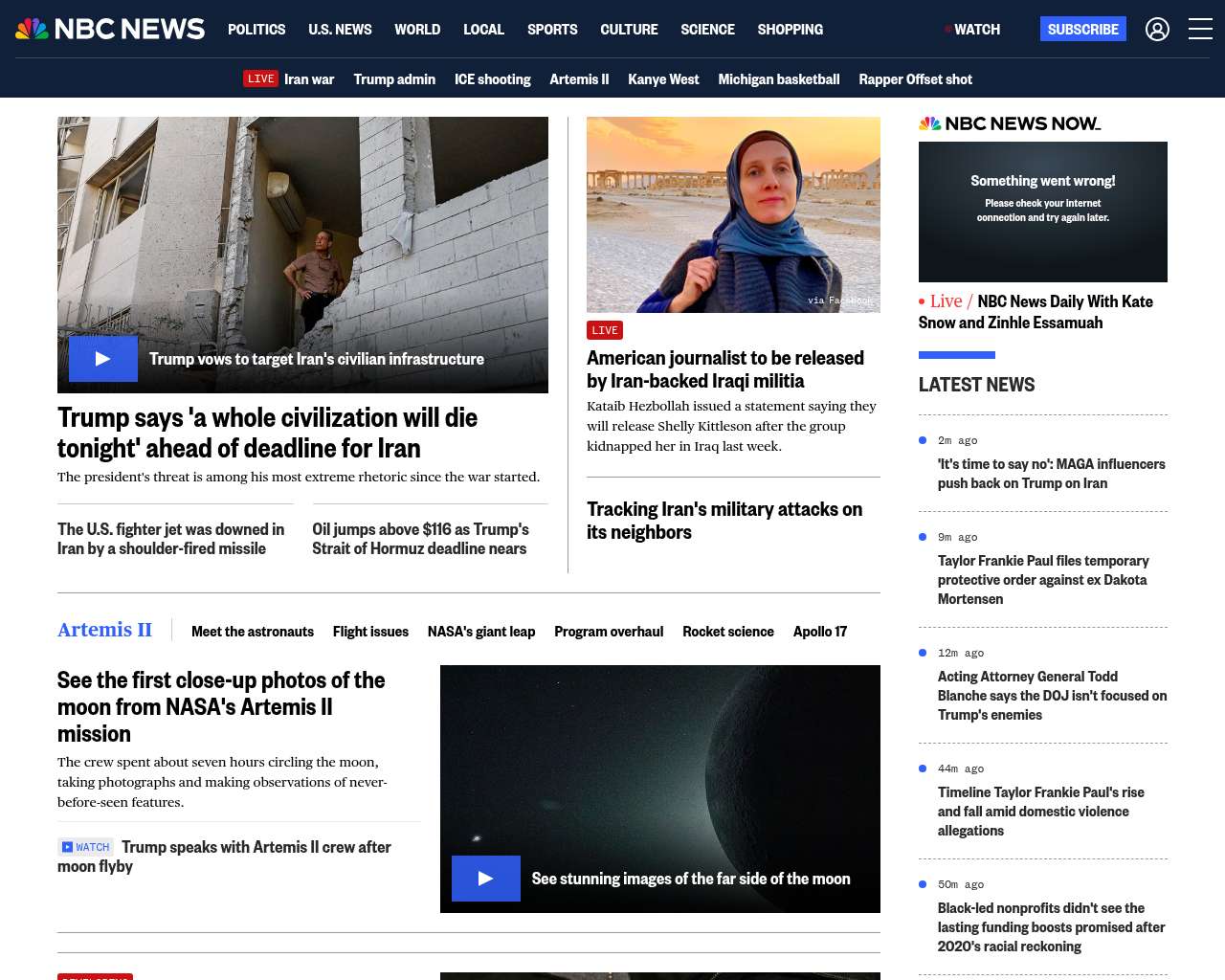Open the Iran war trending topic
The width and height of the screenshot is (1225, 980).
point(309,79)
